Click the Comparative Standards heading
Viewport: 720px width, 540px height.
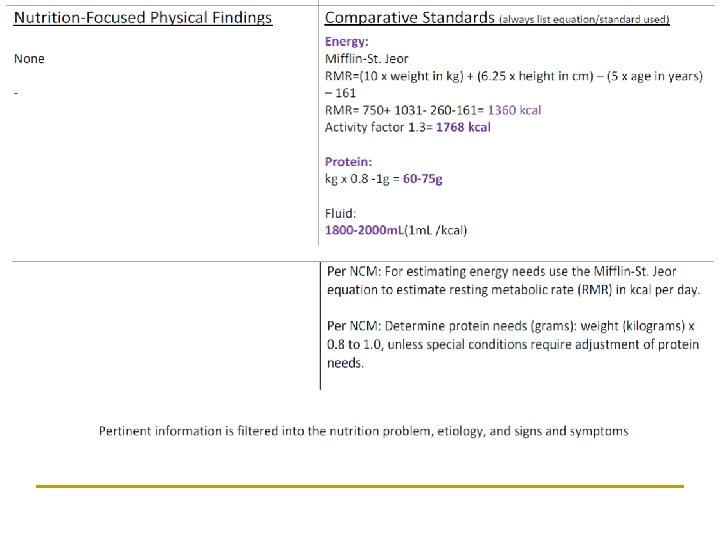[409, 18]
